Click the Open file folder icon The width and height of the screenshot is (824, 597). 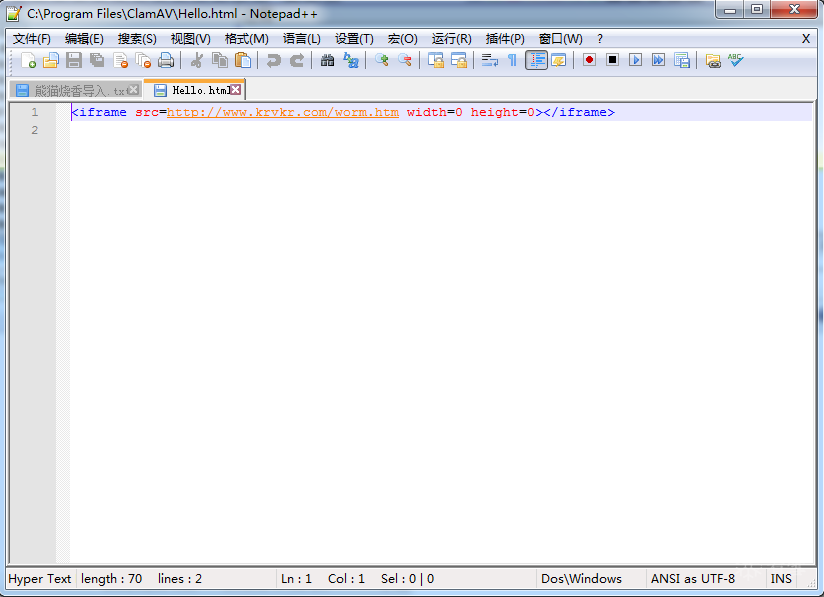click(50, 60)
